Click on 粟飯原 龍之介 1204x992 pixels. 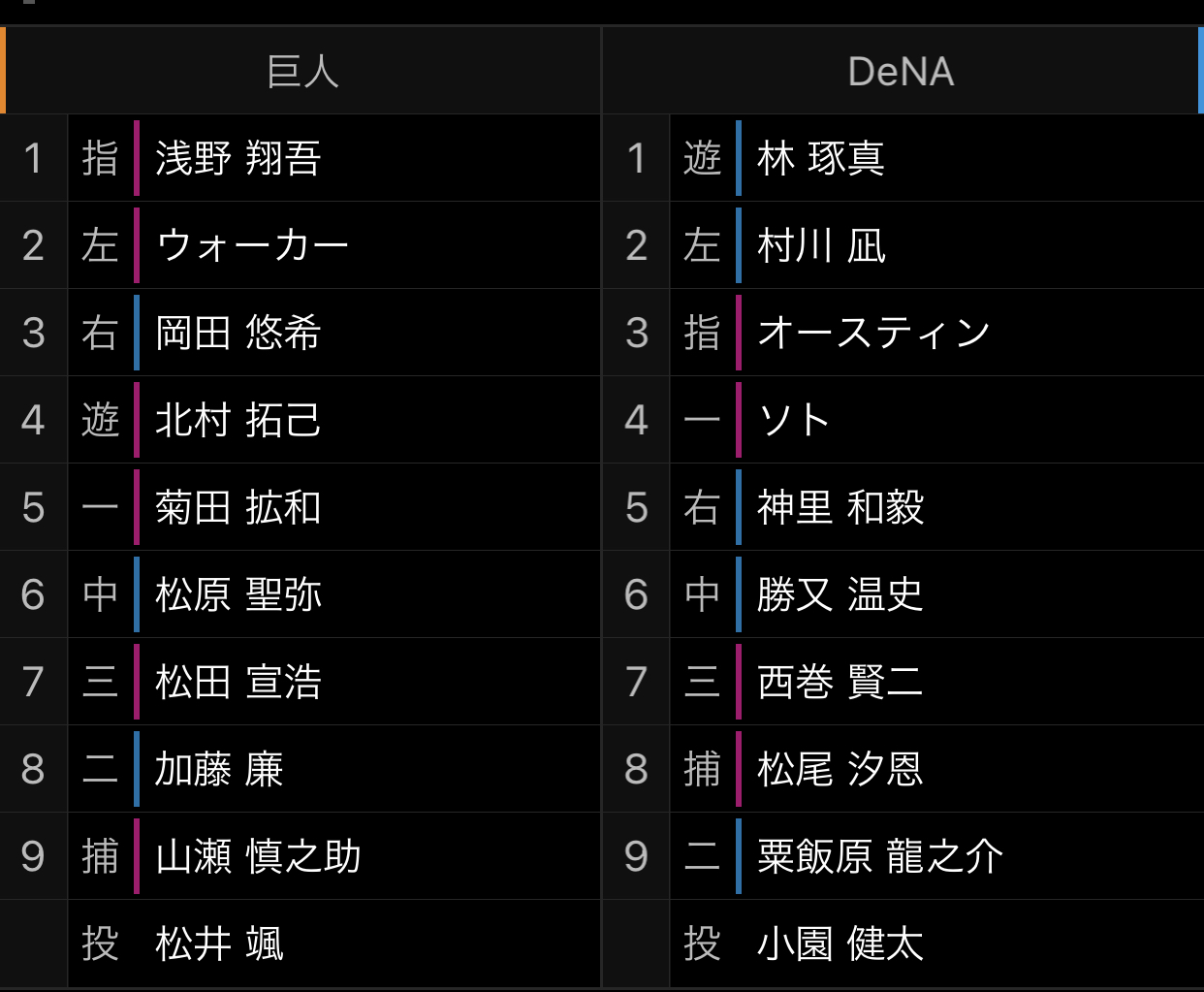tap(879, 856)
